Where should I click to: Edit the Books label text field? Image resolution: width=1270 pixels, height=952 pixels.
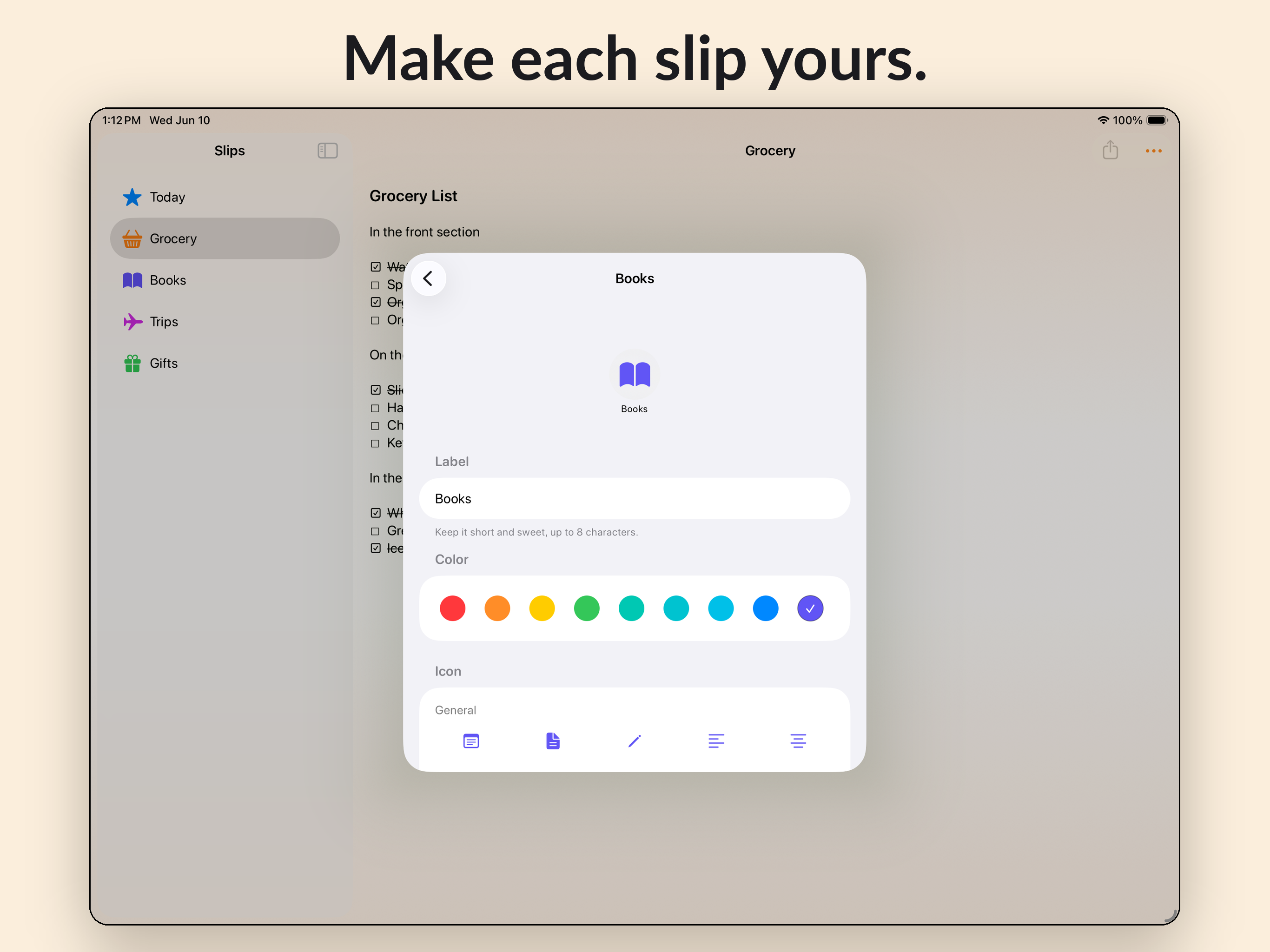(635, 498)
